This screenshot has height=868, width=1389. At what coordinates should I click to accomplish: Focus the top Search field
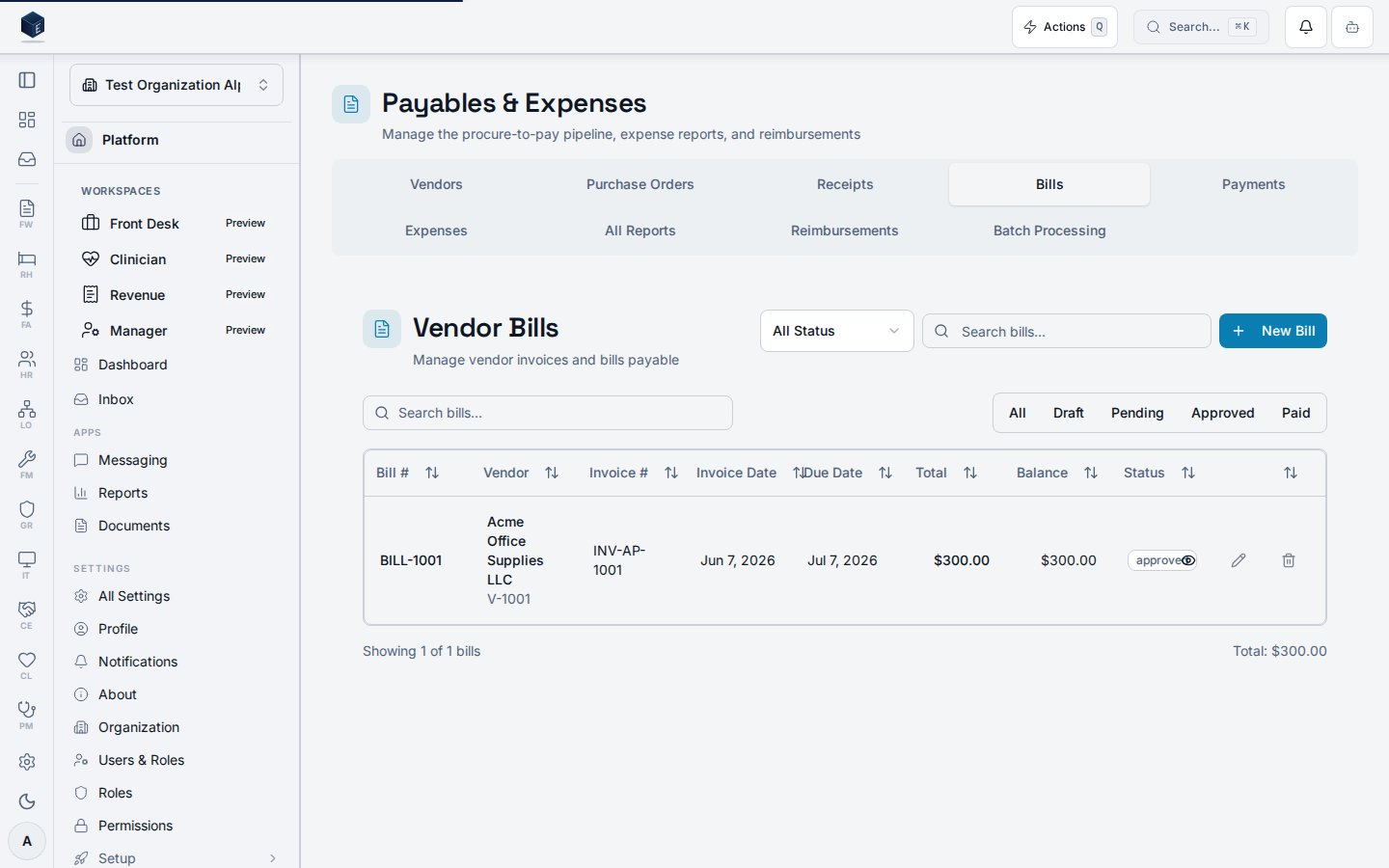(x=1201, y=27)
